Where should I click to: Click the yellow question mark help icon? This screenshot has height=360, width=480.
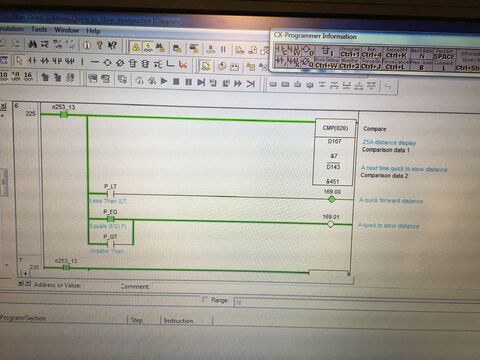coord(100,45)
